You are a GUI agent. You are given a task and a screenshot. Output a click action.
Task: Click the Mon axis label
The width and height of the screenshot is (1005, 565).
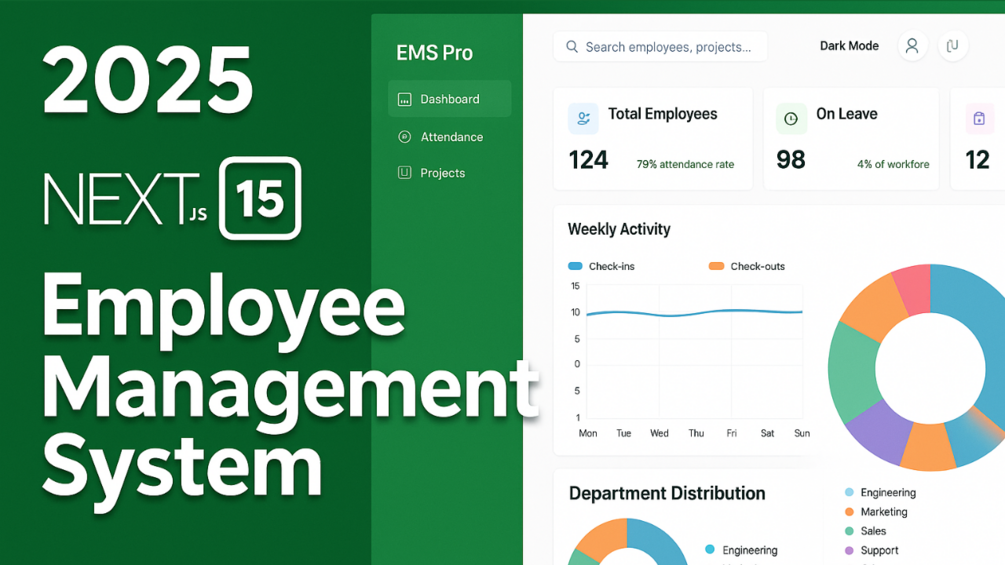click(x=588, y=434)
